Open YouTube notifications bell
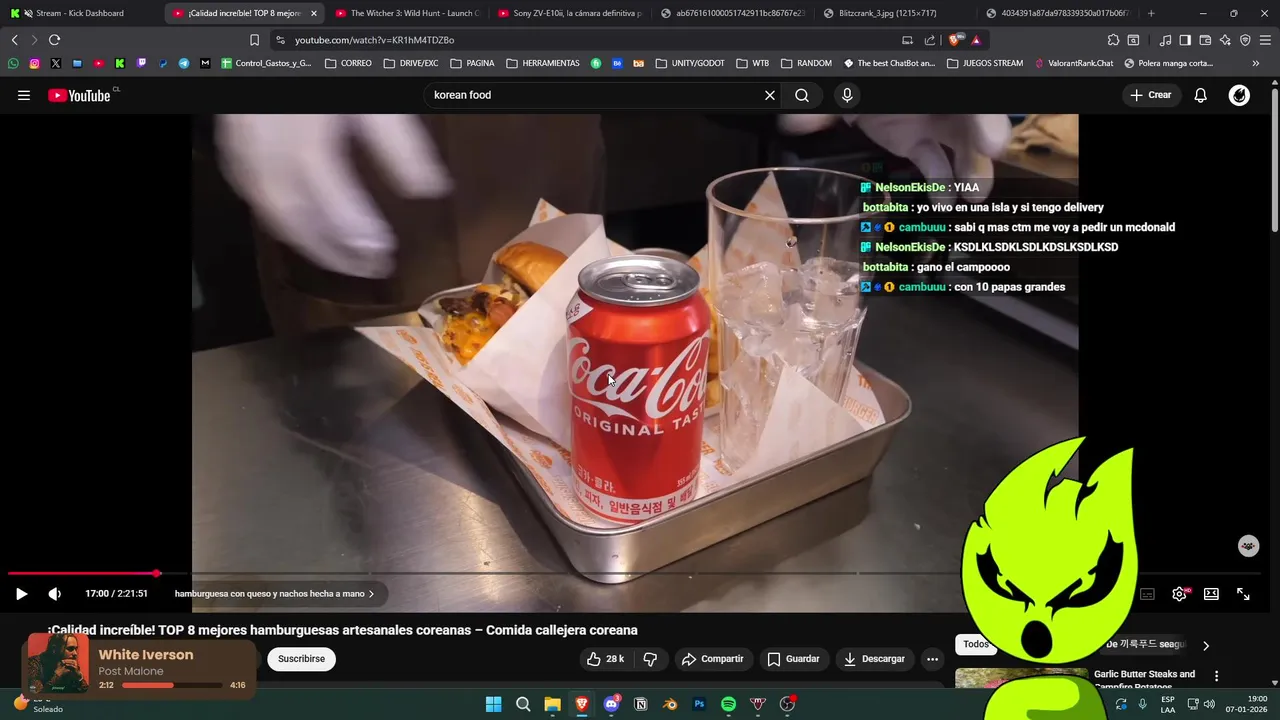This screenshot has height=720, width=1280. point(1201,95)
